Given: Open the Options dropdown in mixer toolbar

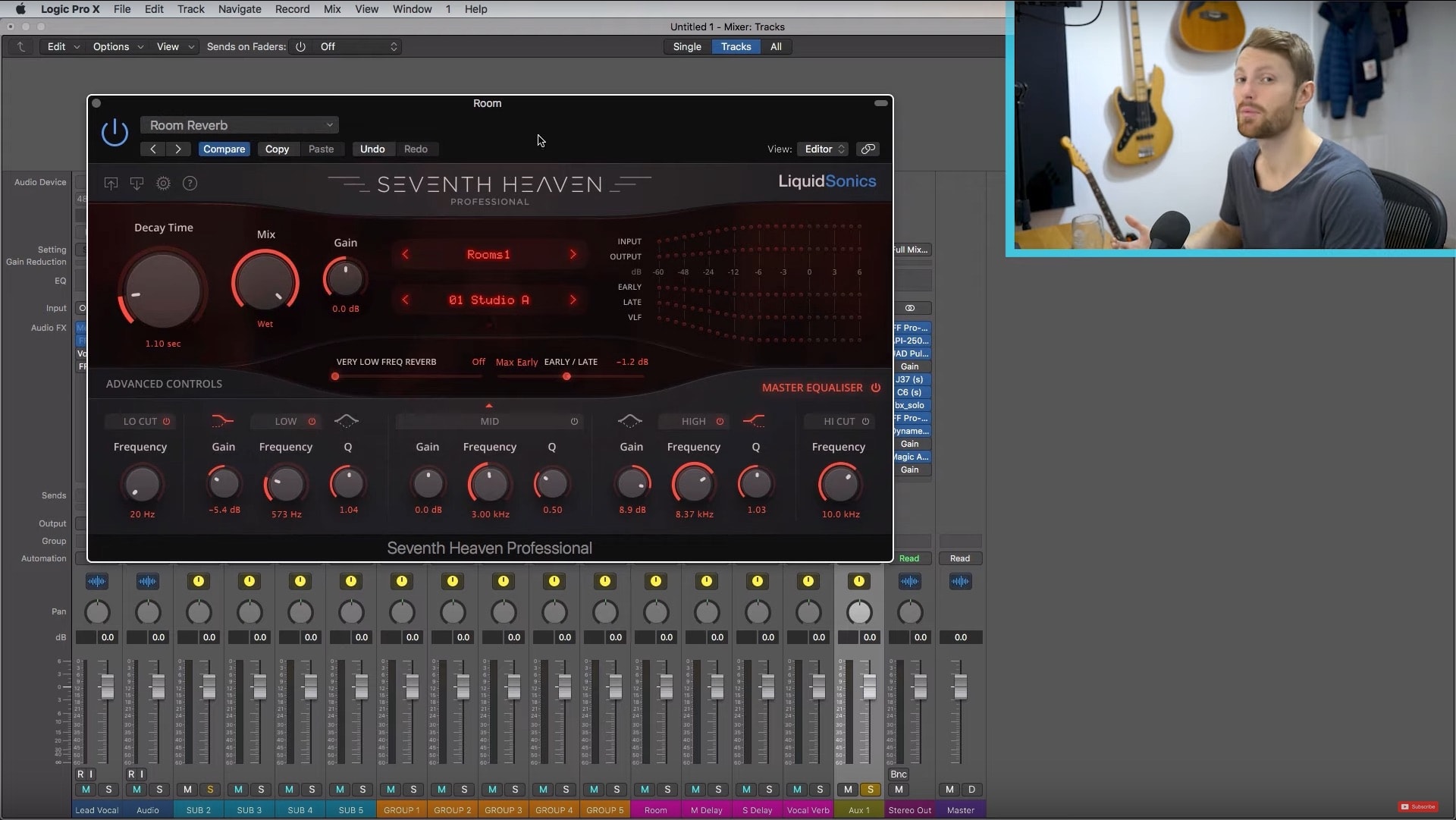Looking at the screenshot, I should coord(118,47).
